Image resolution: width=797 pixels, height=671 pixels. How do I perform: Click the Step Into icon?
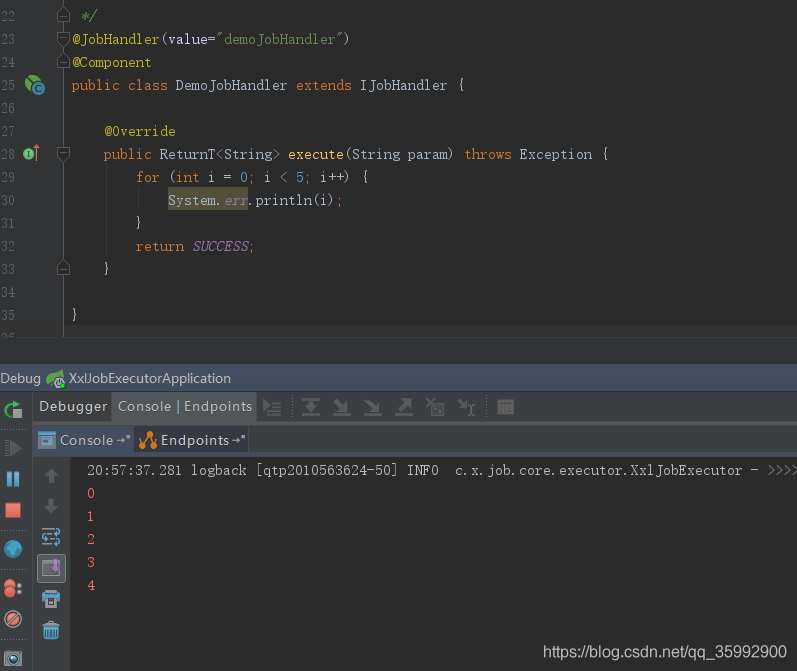pos(342,407)
